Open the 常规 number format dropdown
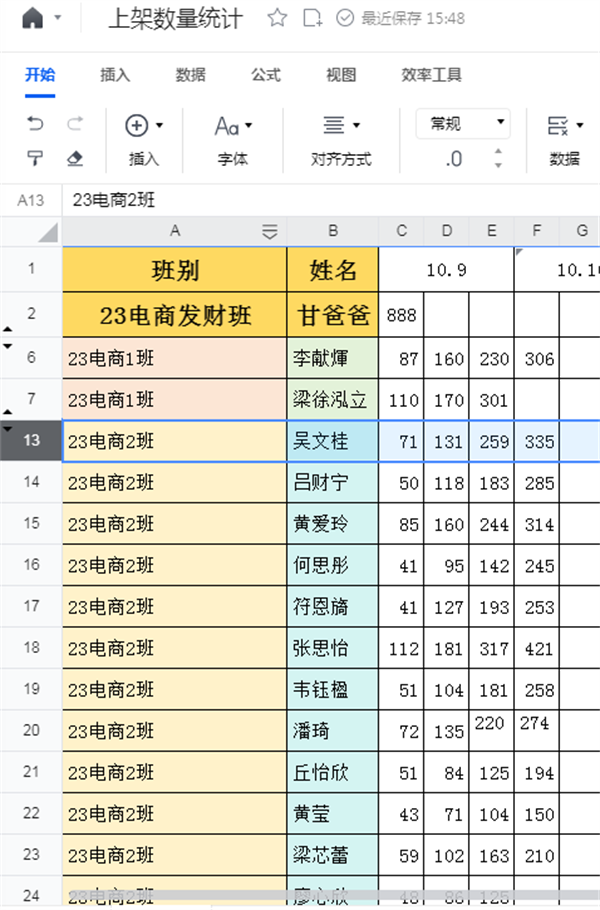The height and width of the screenshot is (910, 600). click(463, 123)
